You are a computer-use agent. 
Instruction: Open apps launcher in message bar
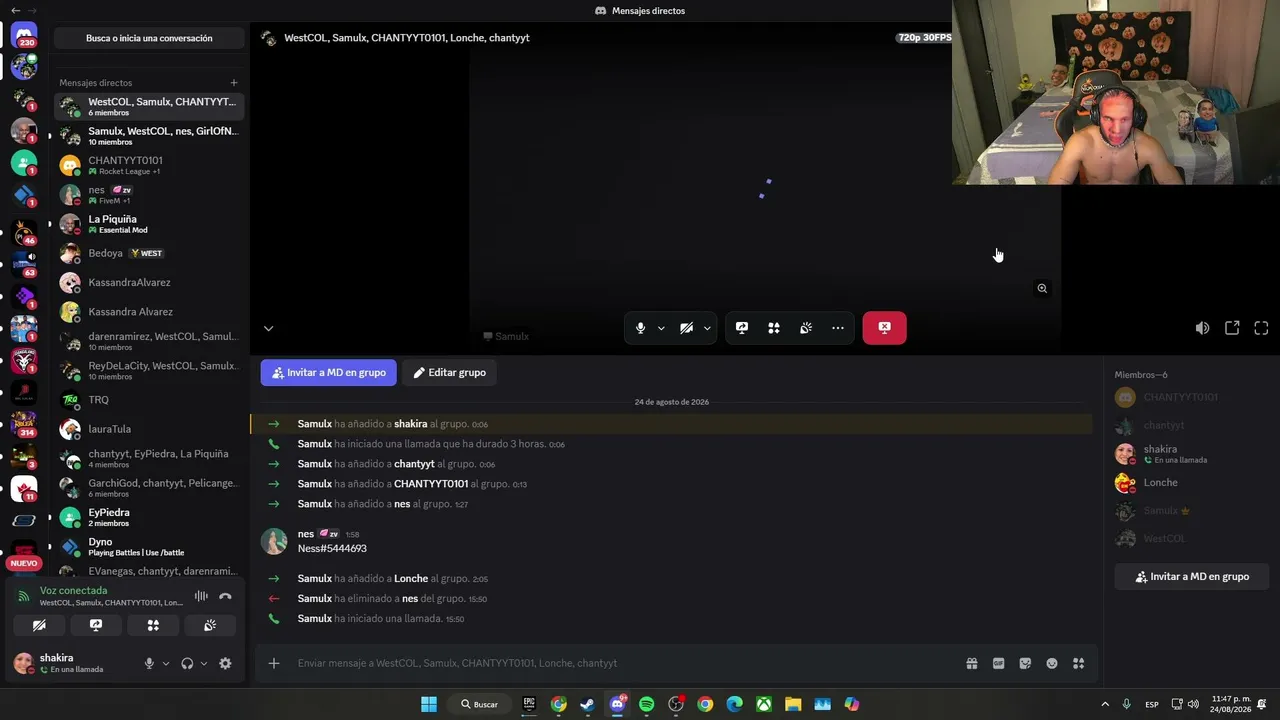pos(1078,663)
